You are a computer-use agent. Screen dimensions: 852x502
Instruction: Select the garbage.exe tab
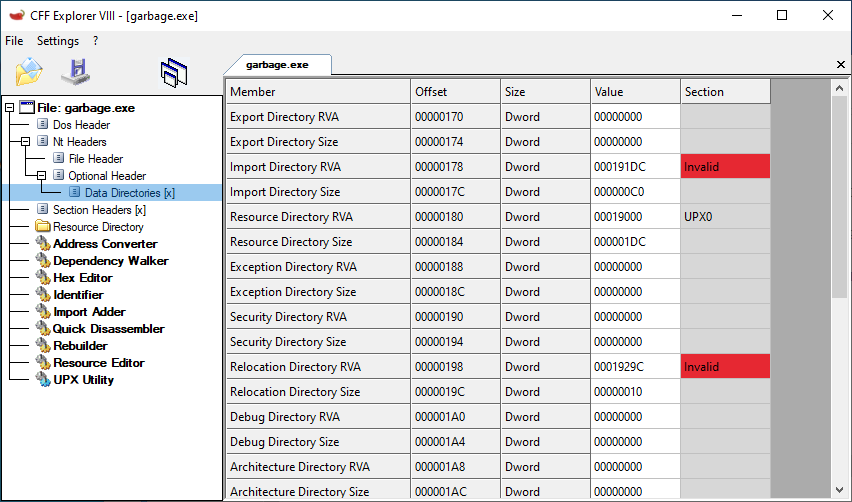coord(277,64)
